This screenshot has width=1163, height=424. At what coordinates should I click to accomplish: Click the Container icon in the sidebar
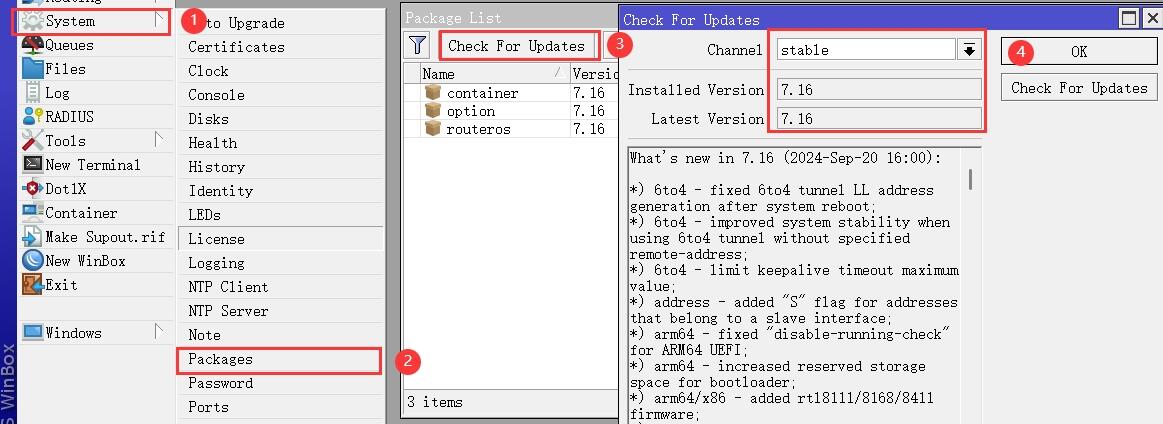[33, 213]
